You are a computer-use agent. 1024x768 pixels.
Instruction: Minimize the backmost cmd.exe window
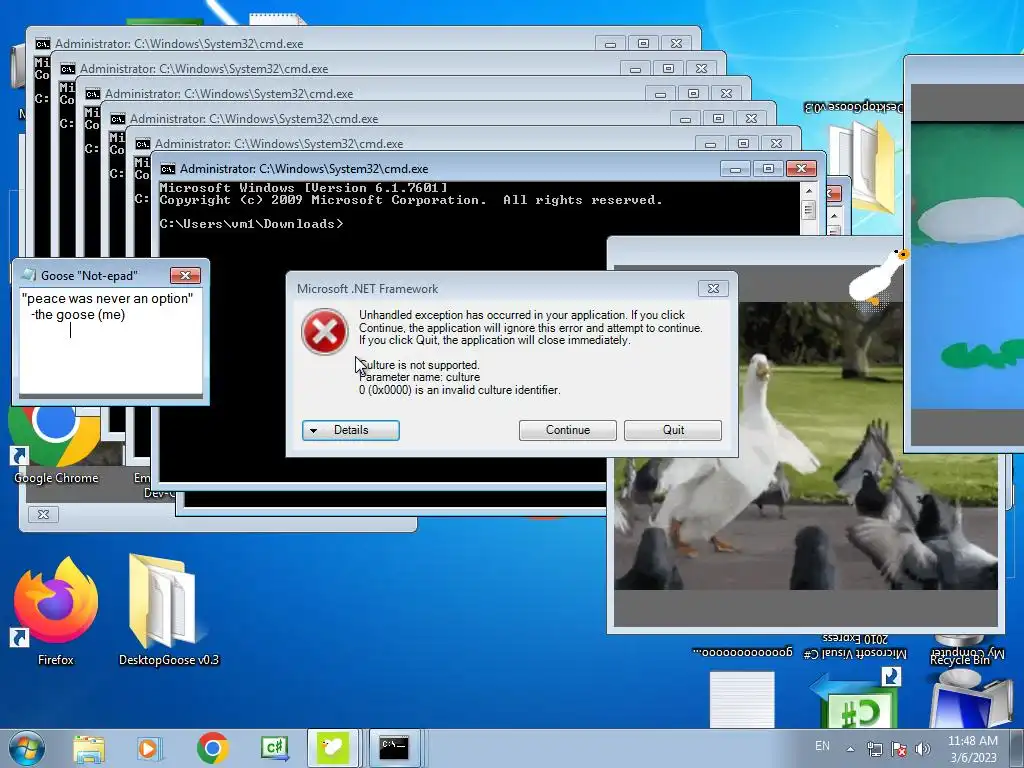coord(611,44)
